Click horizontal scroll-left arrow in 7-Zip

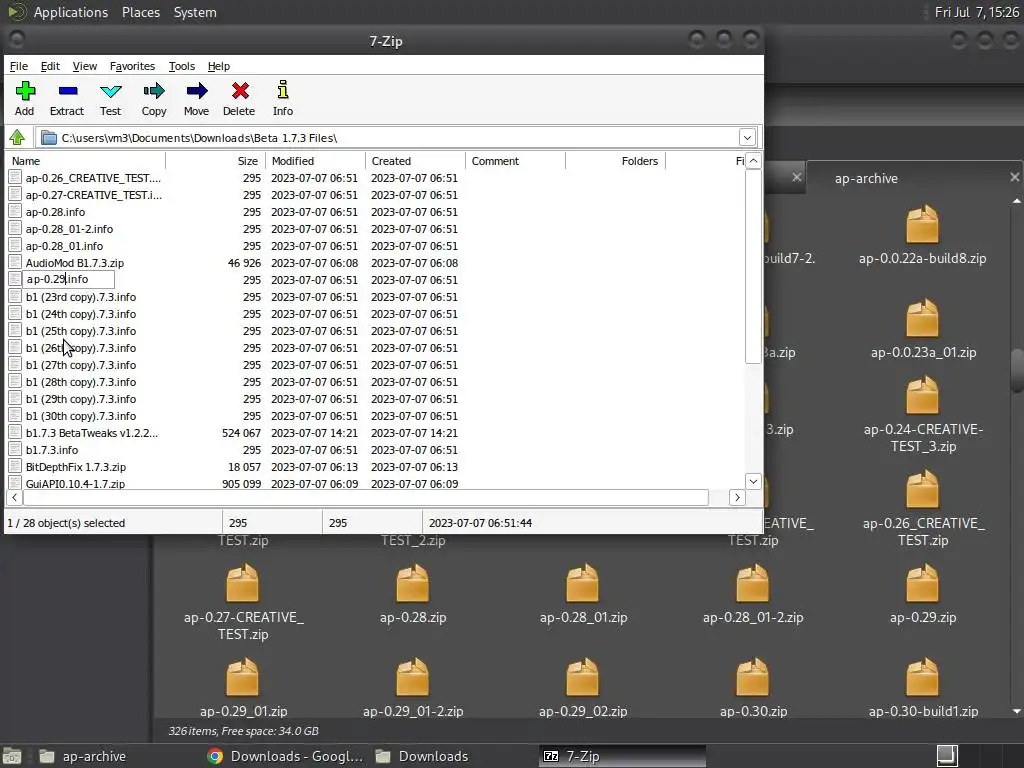point(14,498)
